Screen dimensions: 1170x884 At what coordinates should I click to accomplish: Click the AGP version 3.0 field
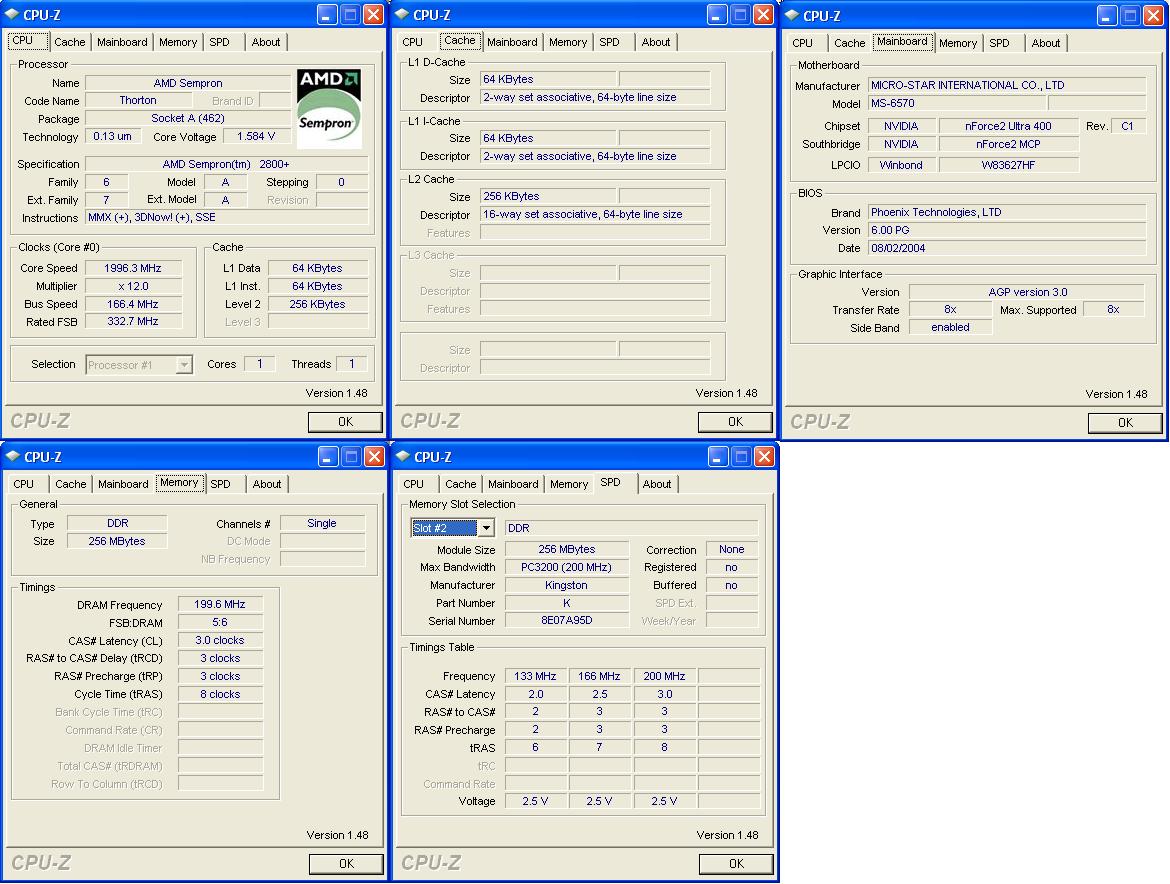point(1027,292)
